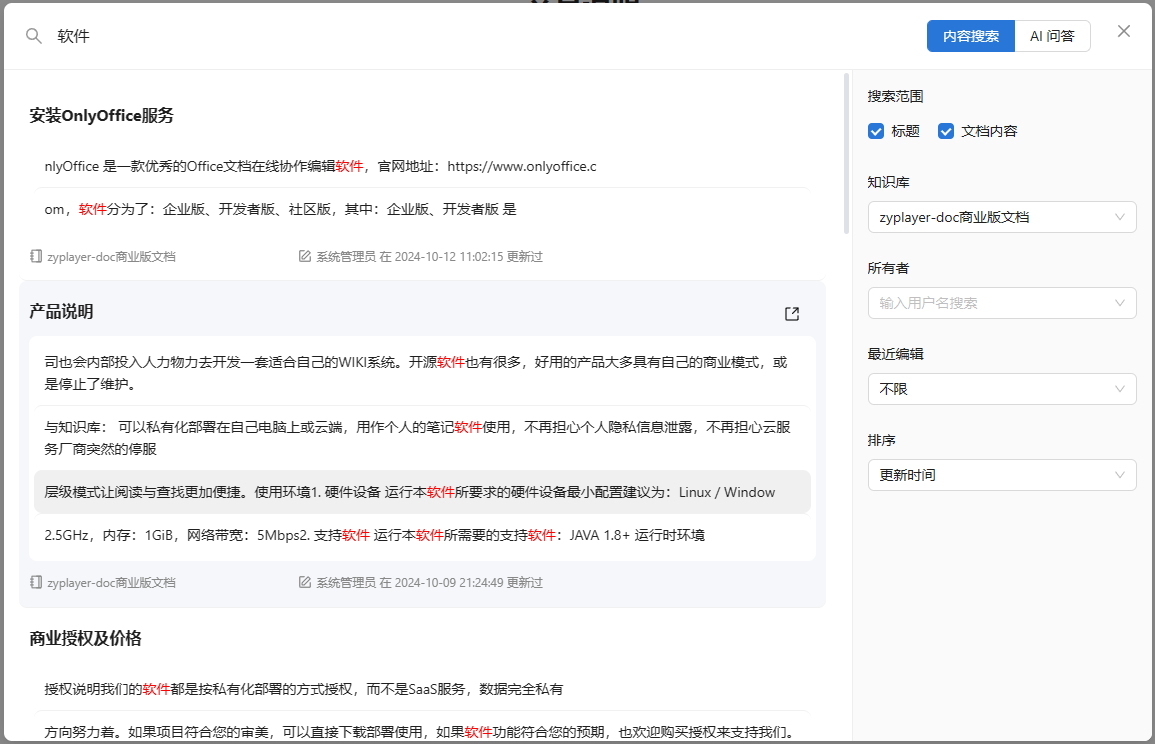Viewport: 1155px width, 744px height.
Task: Open the 知识库 dropdown
Action: [1002, 217]
